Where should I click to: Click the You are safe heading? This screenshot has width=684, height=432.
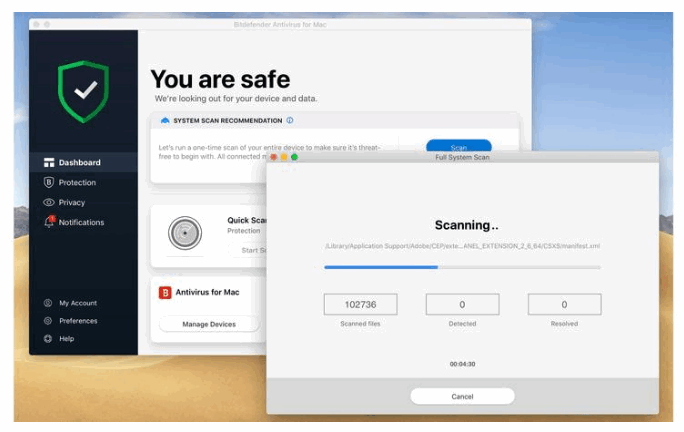tap(220, 79)
